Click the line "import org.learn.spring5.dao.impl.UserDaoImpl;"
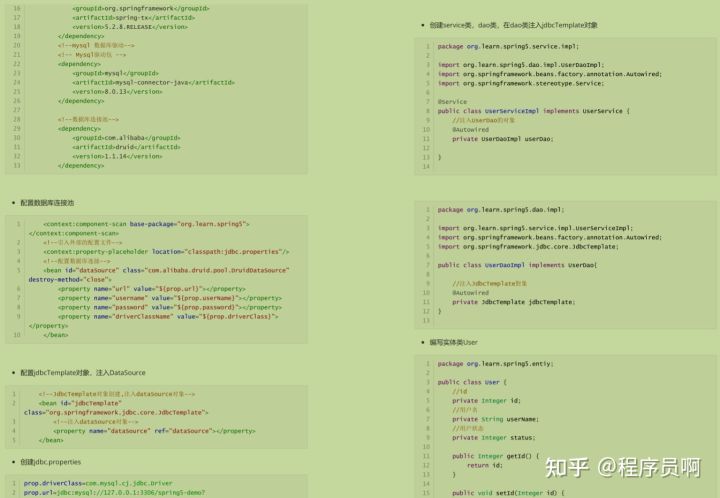The width and height of the screenshot is (720, 498). pos(521,65)
